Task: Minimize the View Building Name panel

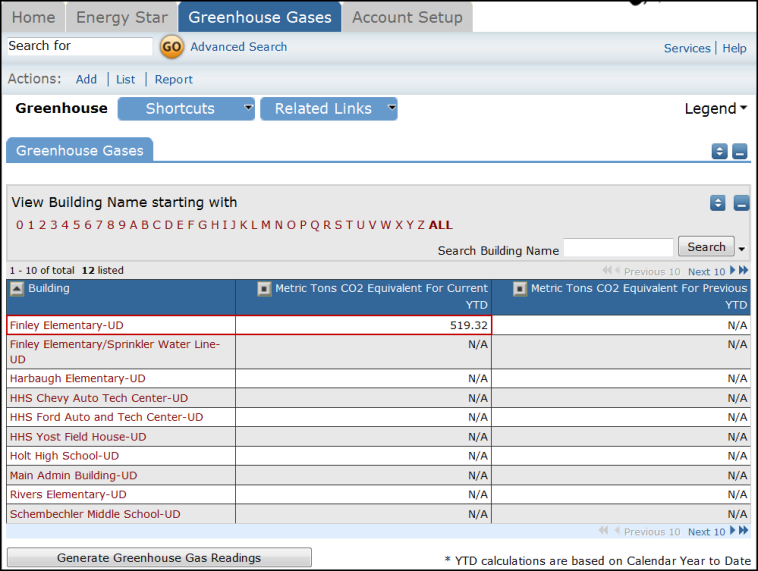Action: 741,203
